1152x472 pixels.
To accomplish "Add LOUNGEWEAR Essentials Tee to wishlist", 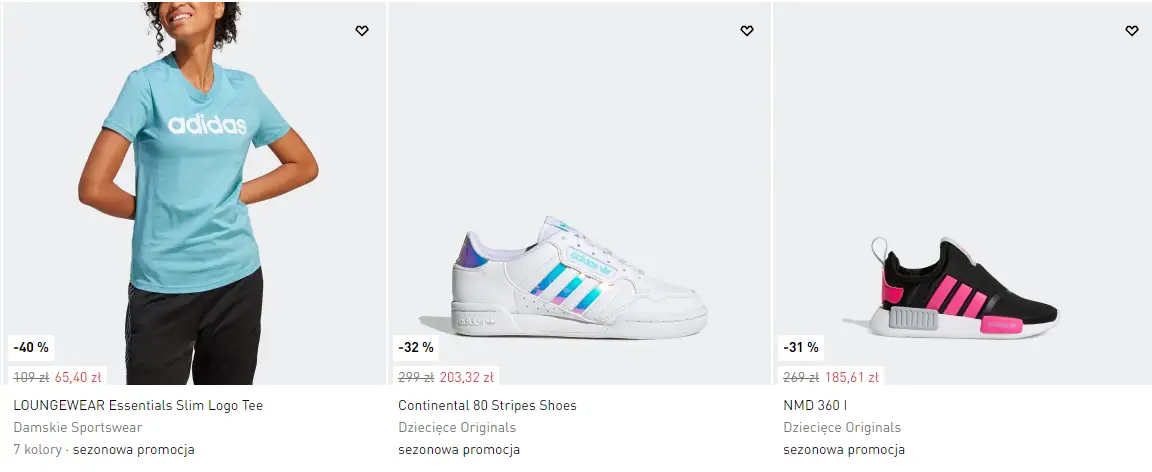I will (x=362, y=31).
